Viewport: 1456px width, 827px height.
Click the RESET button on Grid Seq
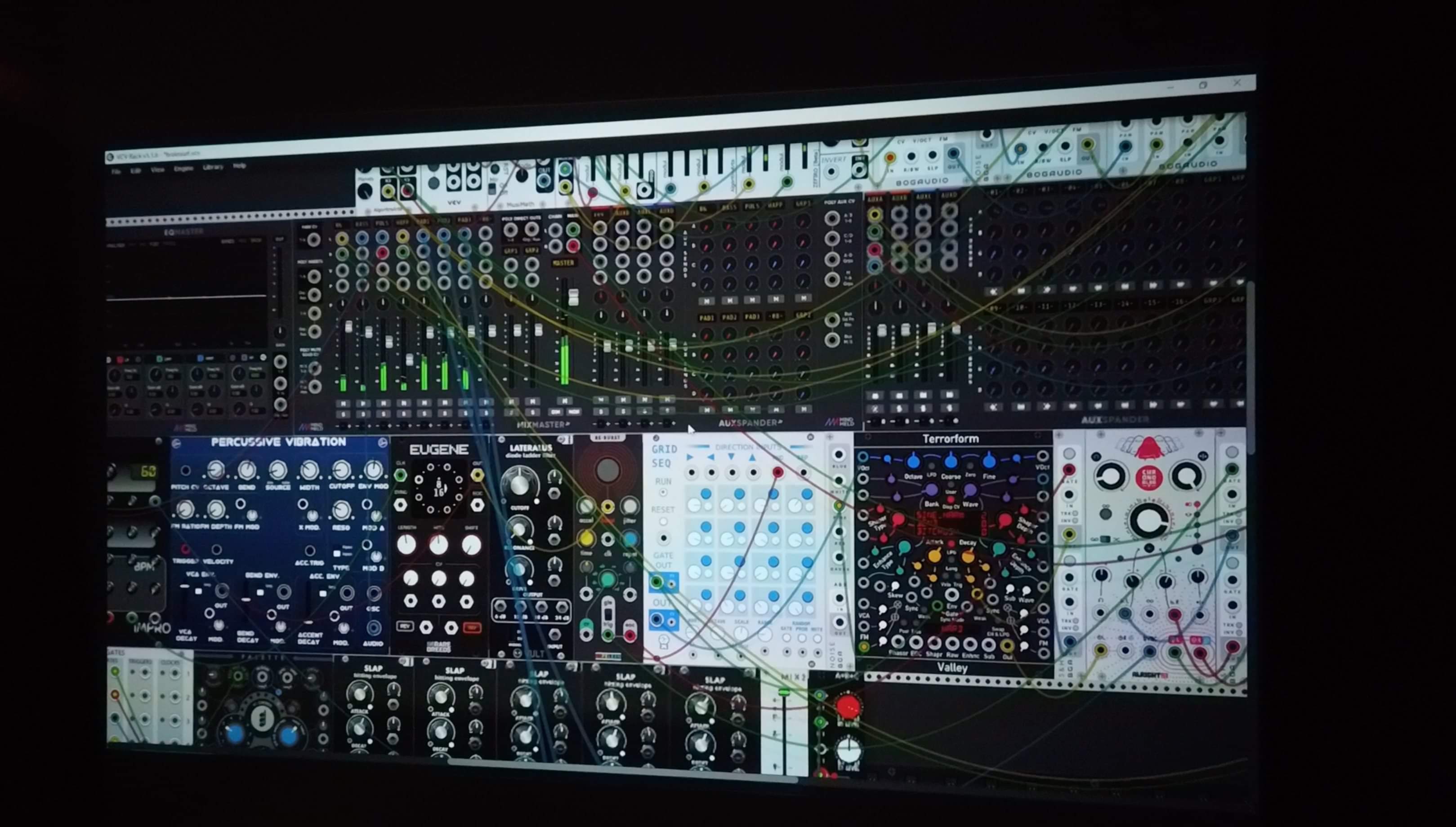(x=663, y=521)
